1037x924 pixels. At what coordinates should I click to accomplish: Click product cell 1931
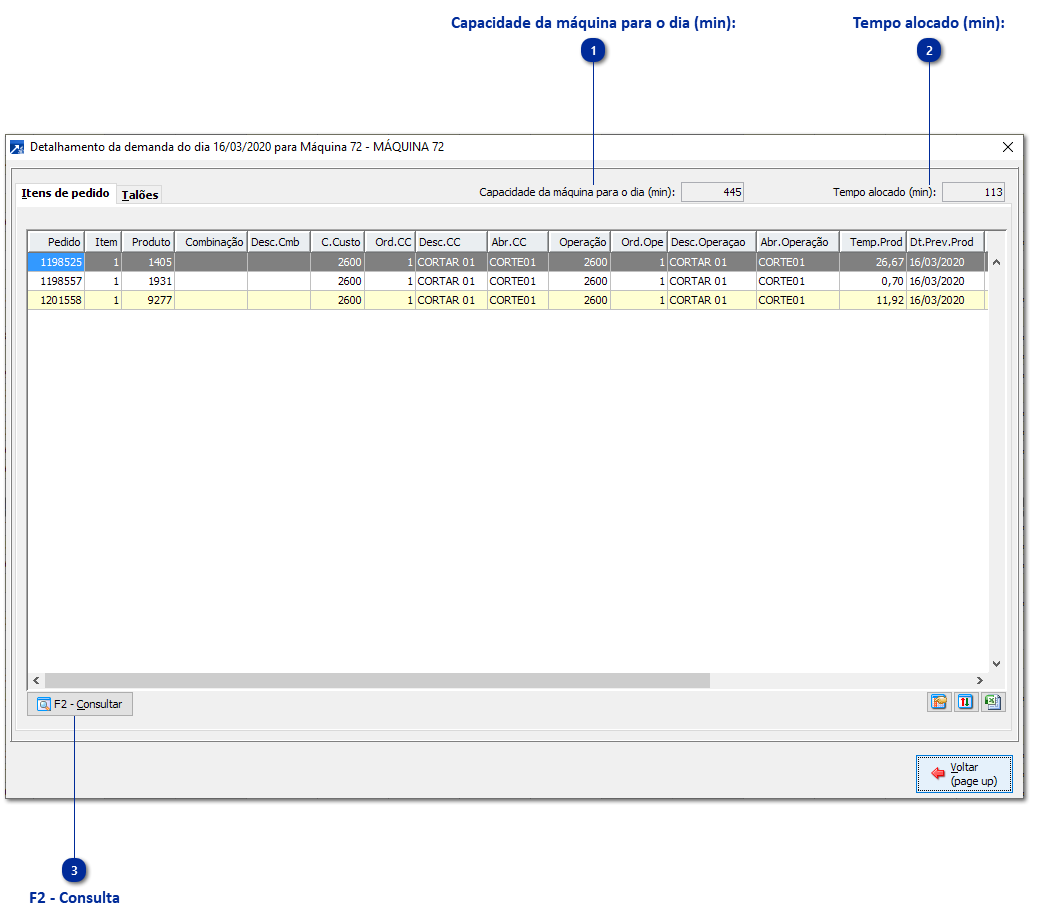[x=148, y=281]
